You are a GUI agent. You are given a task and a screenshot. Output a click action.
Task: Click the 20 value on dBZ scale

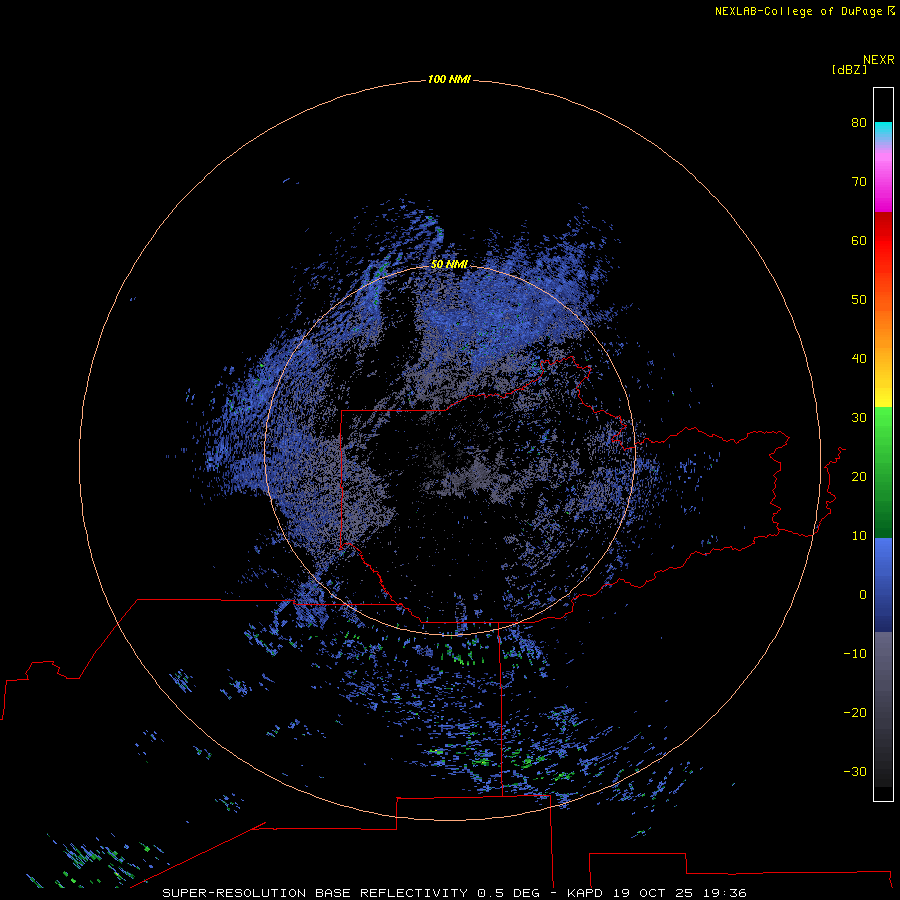859,477
